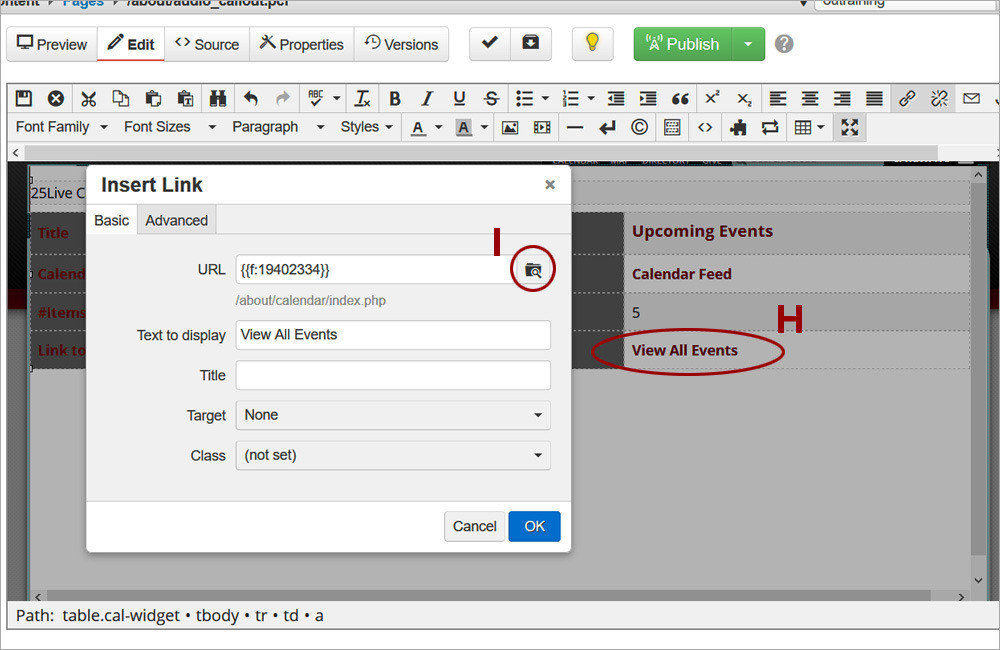Align text left
The image size is (1000, 650).
pos(777,98)
